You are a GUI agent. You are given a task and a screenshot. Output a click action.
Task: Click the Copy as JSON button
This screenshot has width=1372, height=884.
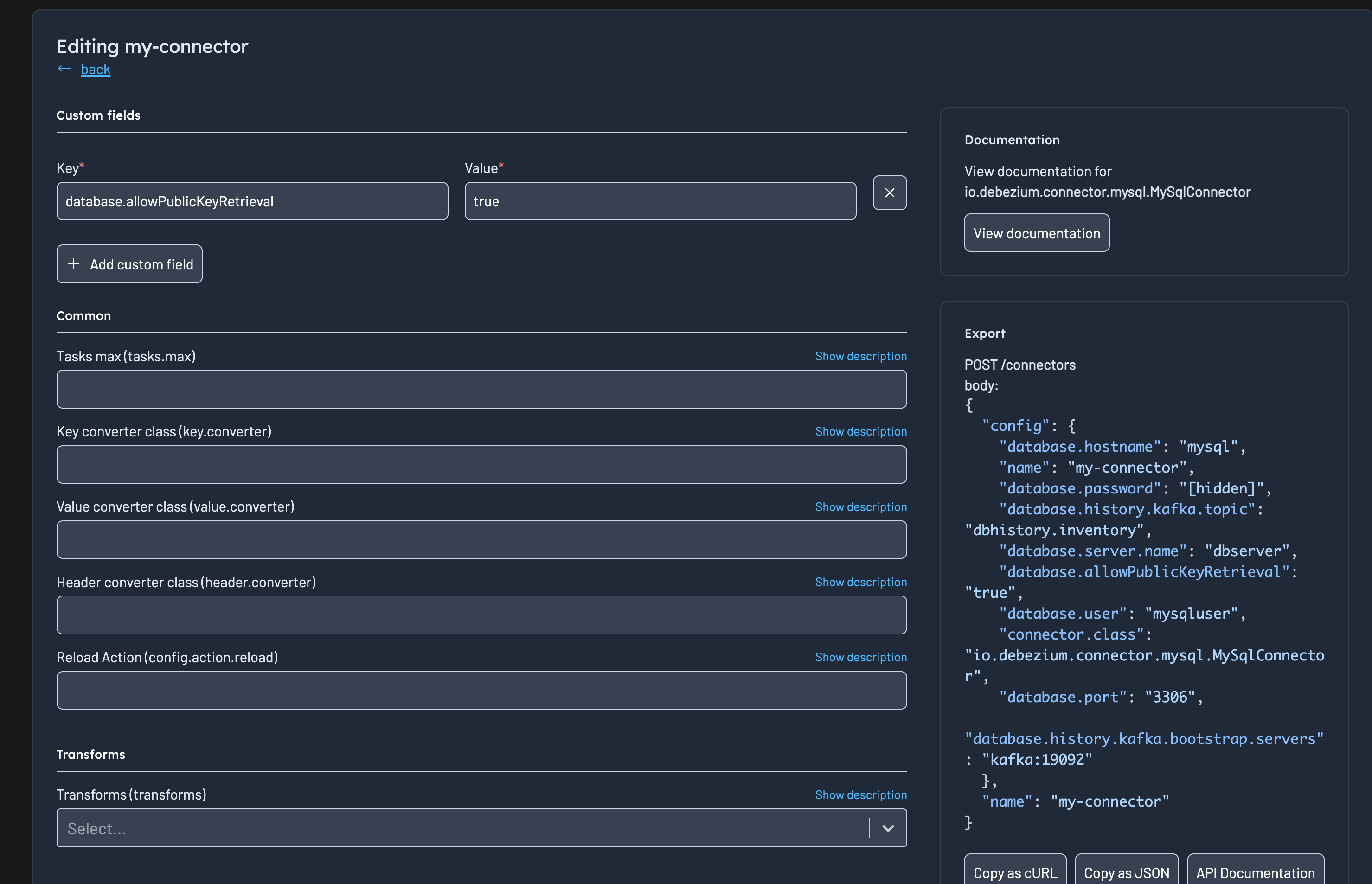click(x=1126, y=872)
